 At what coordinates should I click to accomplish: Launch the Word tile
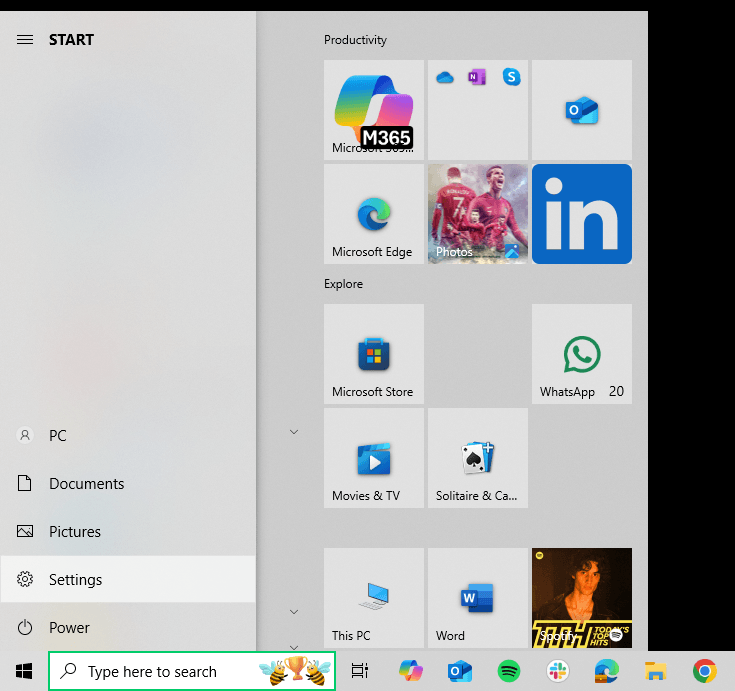pyautogui.click(x=478, y=598)
